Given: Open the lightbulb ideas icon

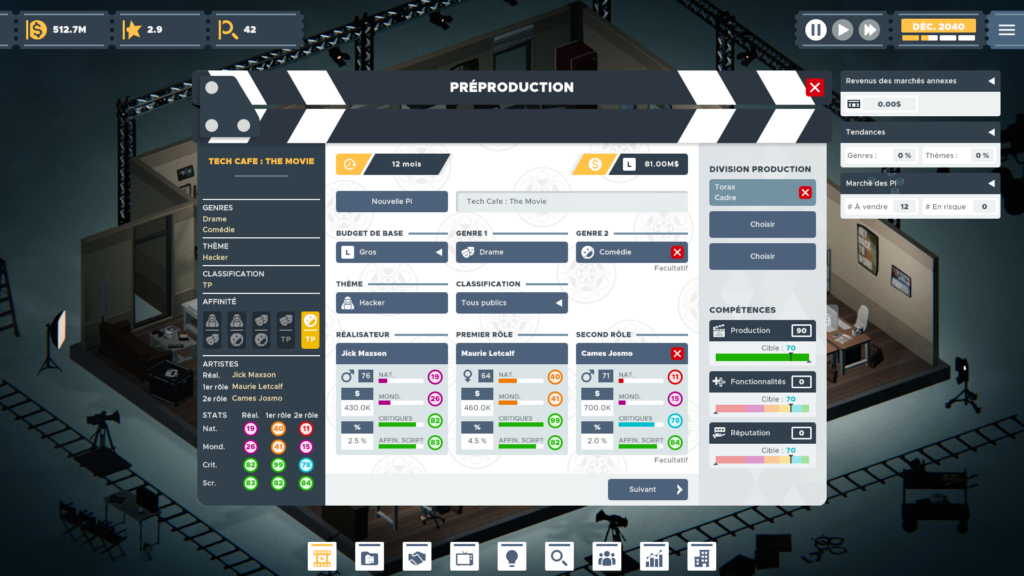Looking at the screenshot, I should [x=512, y=557].
